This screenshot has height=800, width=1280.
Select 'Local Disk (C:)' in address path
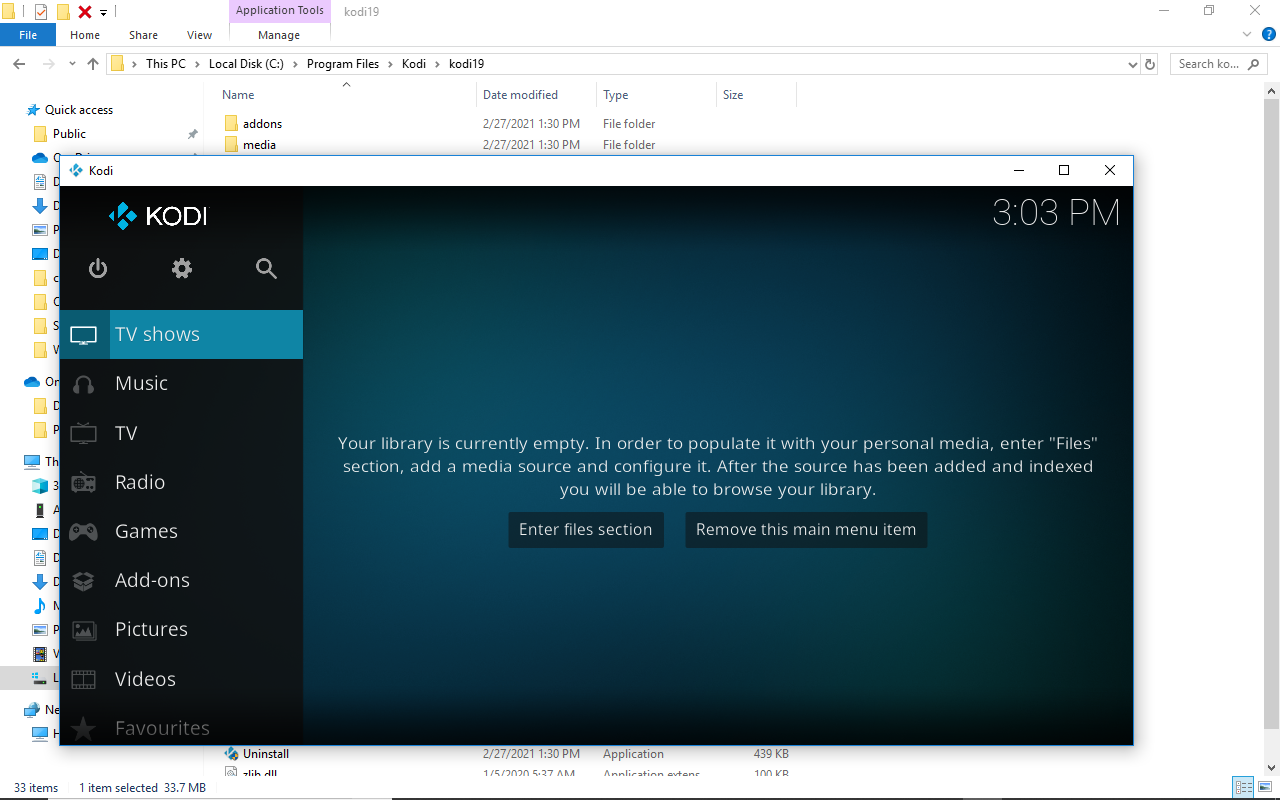click(246, 64)
